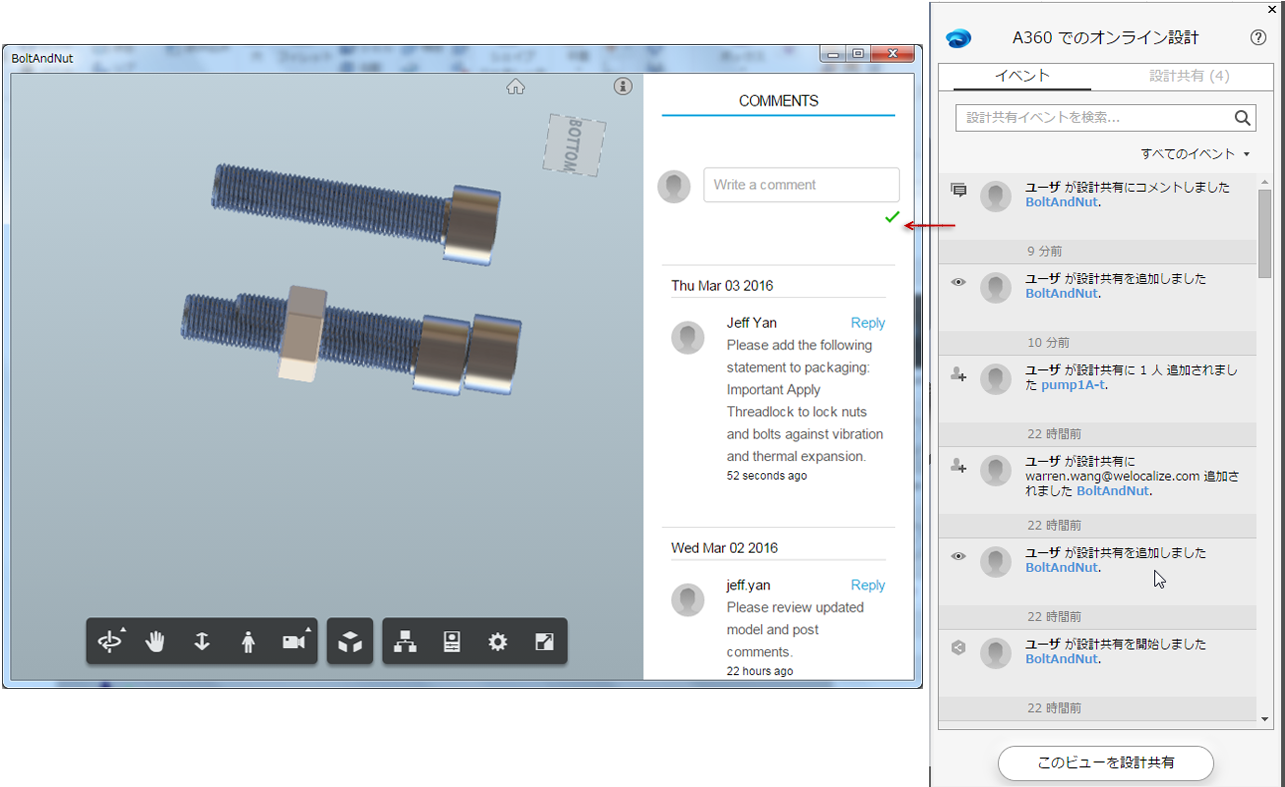Click the search magnifier icon in A360 panel
1285x787 pixels.
1242,118
